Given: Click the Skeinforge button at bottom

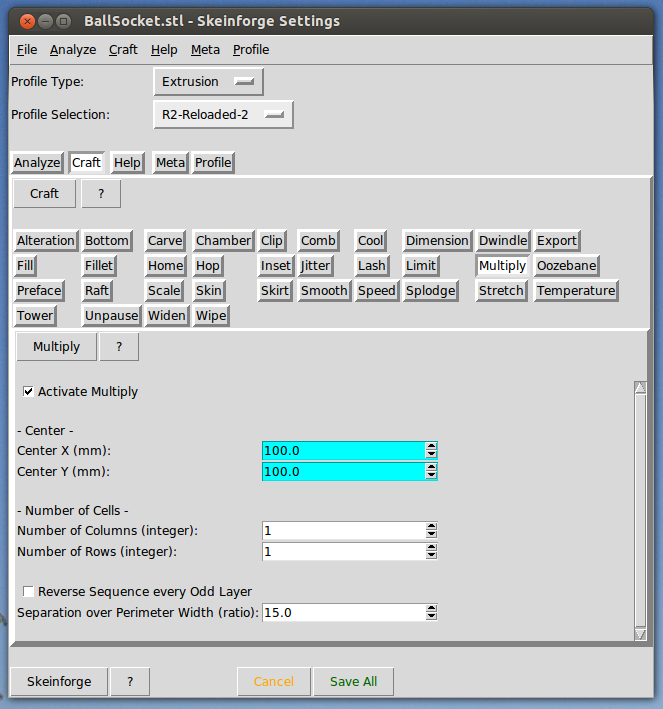Looking at the screenshot, I should pos(59,681).
